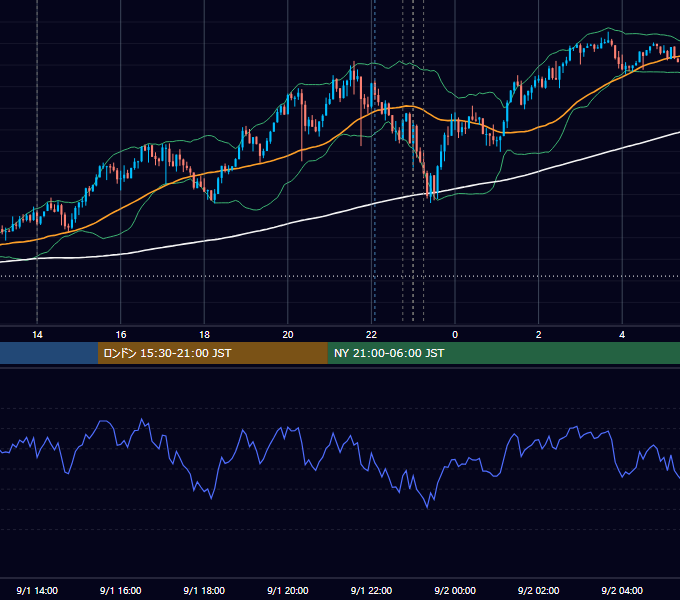Click the London 15:30-21:00 JST session bar
This screenshot has width=680, height=600.
click(x=212, y=353)
